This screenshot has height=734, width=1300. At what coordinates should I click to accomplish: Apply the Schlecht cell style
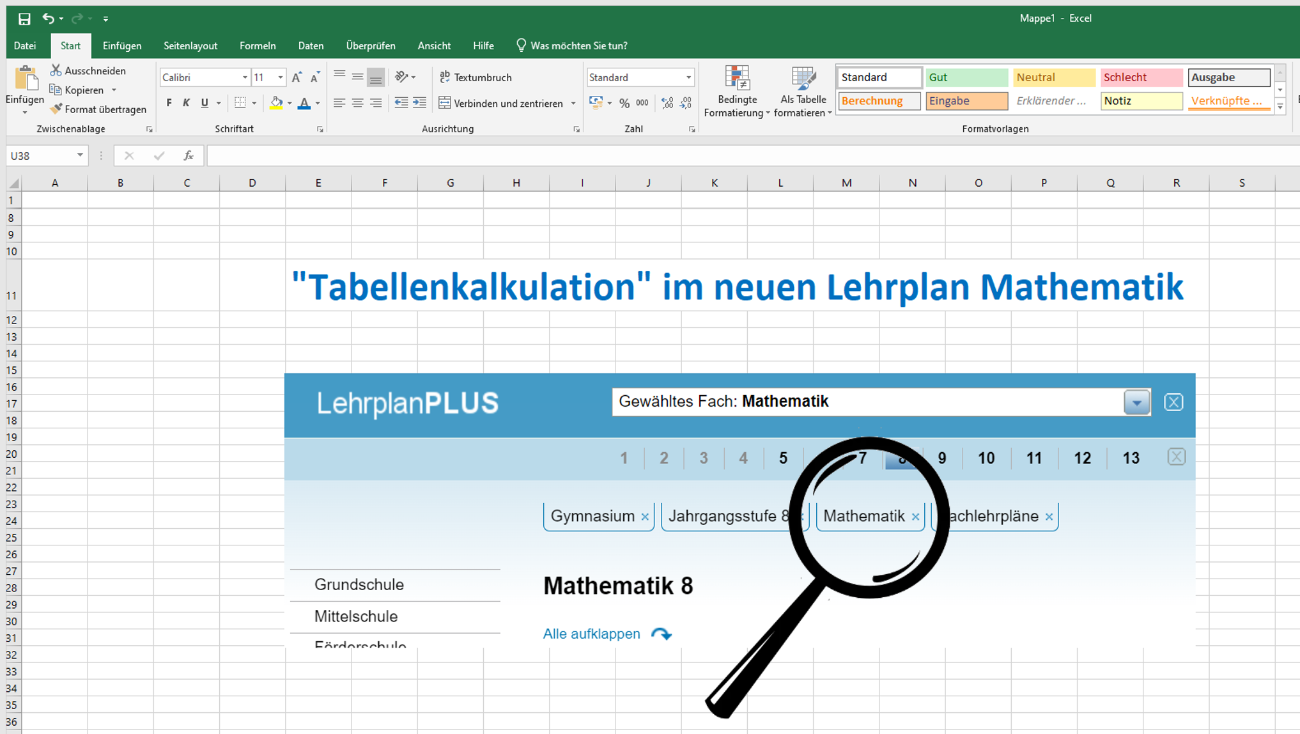click(1142, 77)
